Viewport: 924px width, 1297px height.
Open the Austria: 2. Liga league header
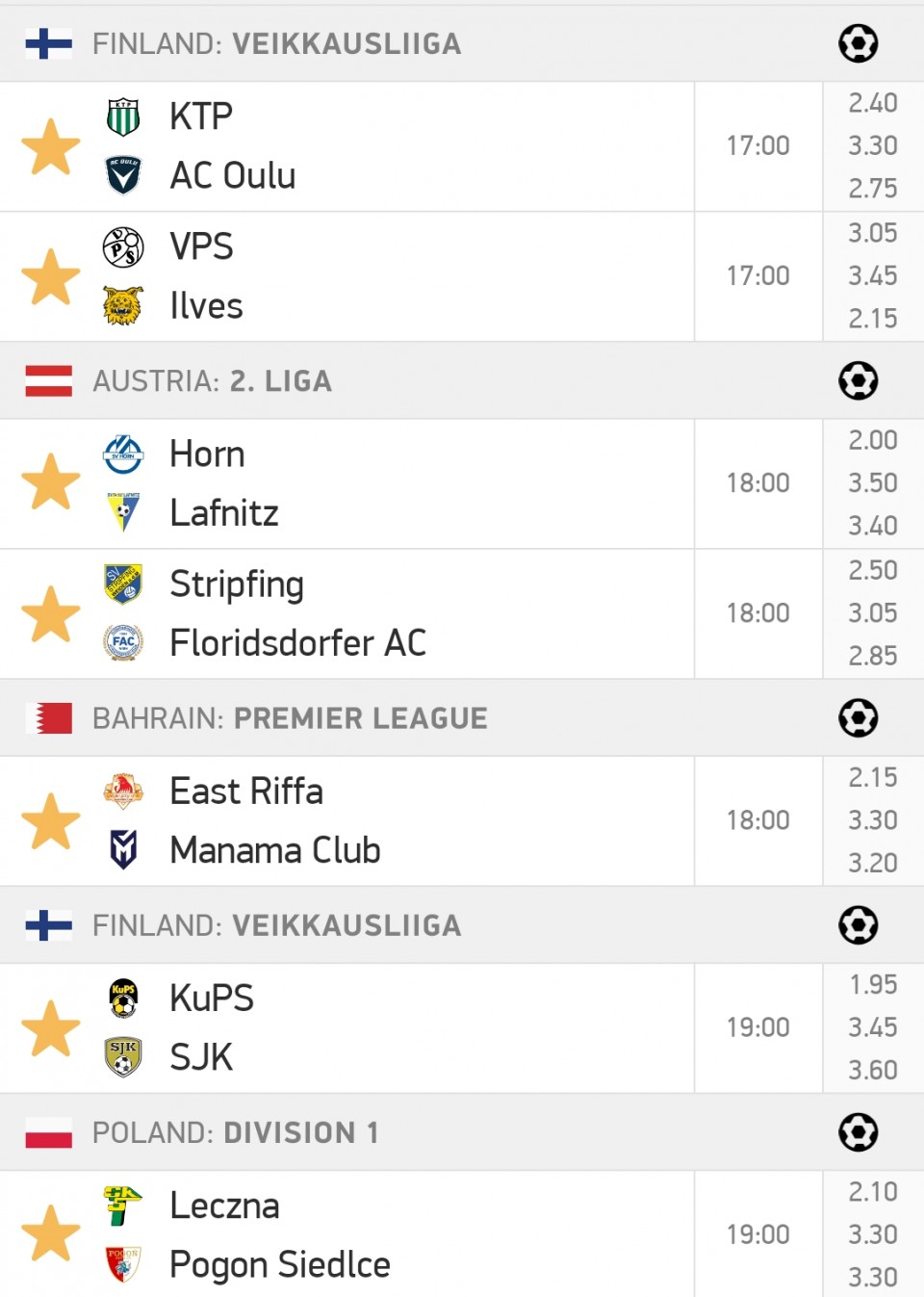(x=462, y=380)
